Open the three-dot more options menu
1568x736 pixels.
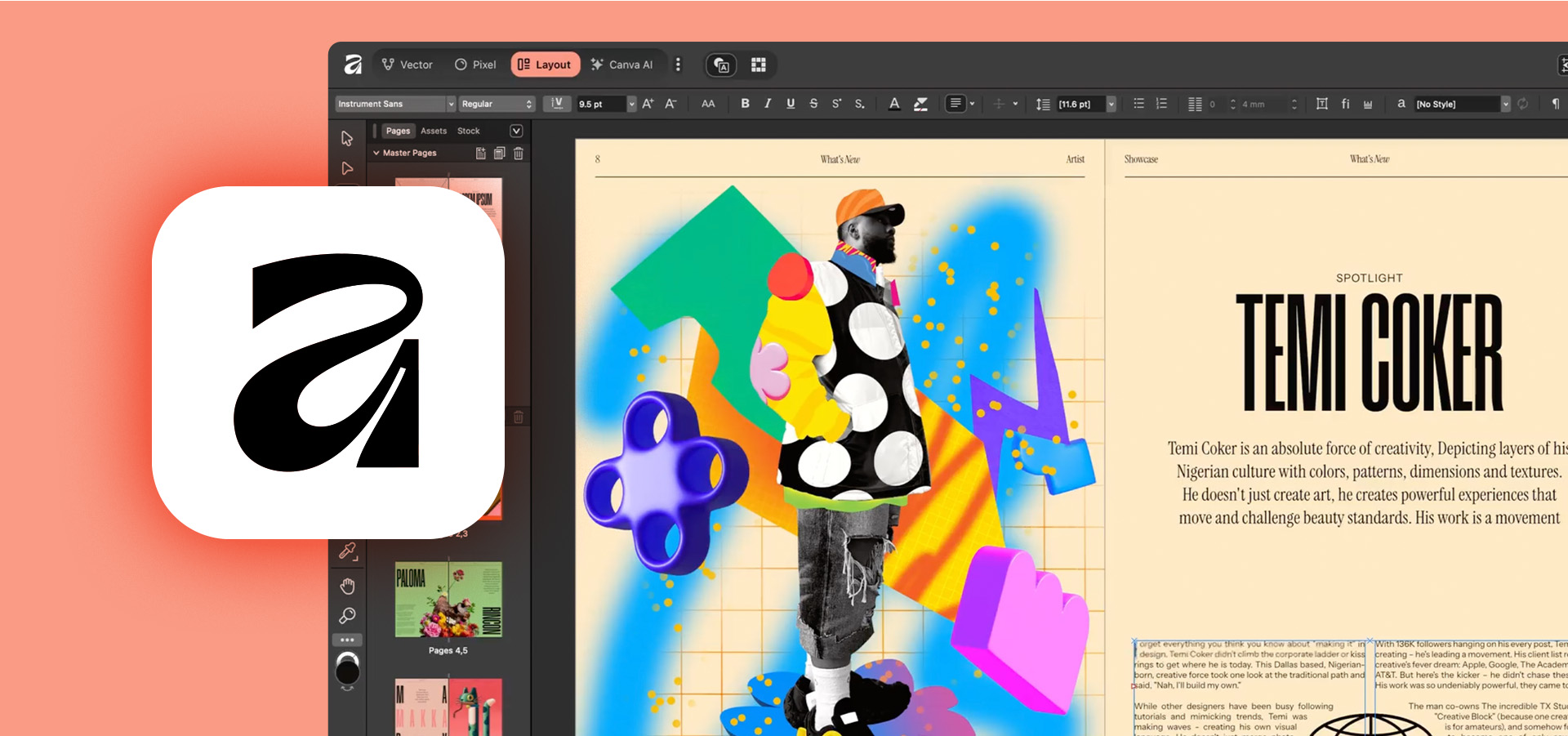pos(678,65)
